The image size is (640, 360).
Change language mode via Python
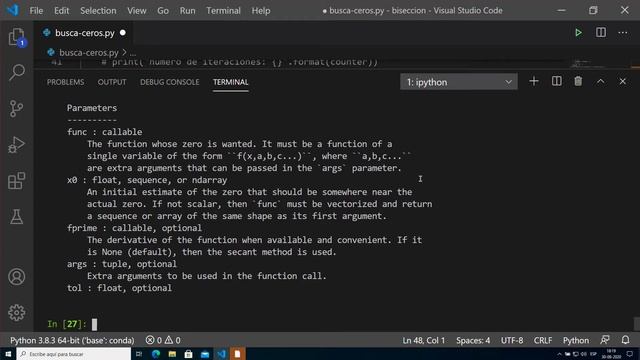pyautogui.click(x=576, y=340)
